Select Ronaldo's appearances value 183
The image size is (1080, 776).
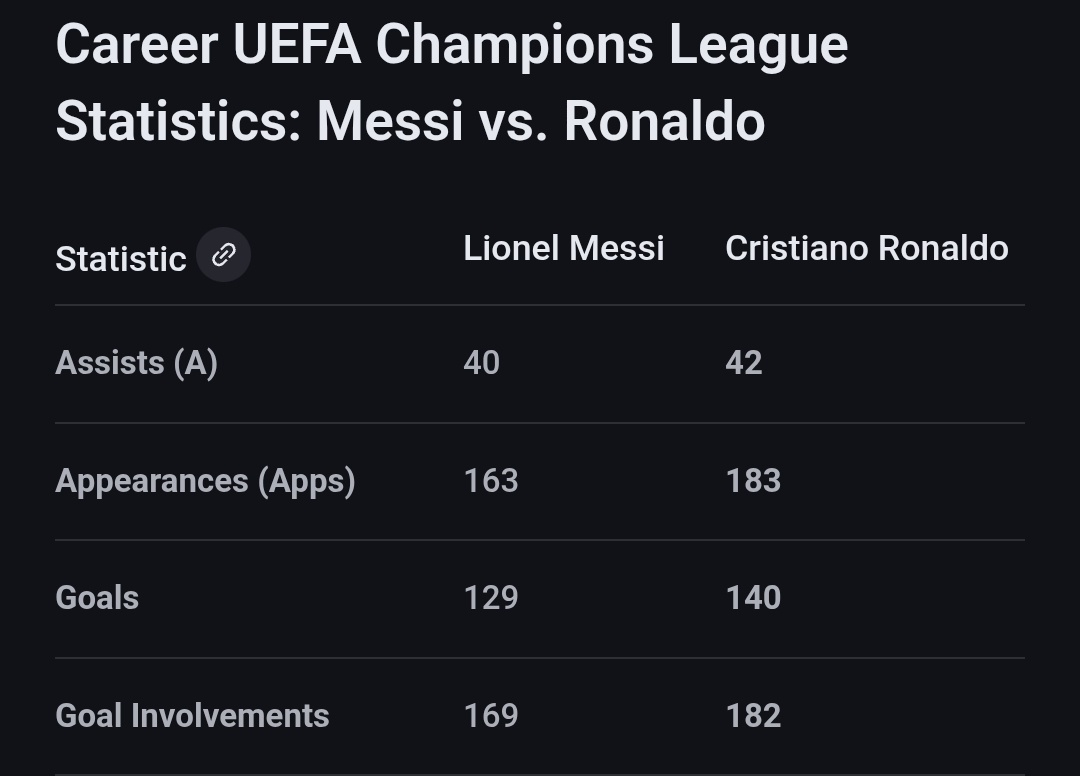click(753, 481)
